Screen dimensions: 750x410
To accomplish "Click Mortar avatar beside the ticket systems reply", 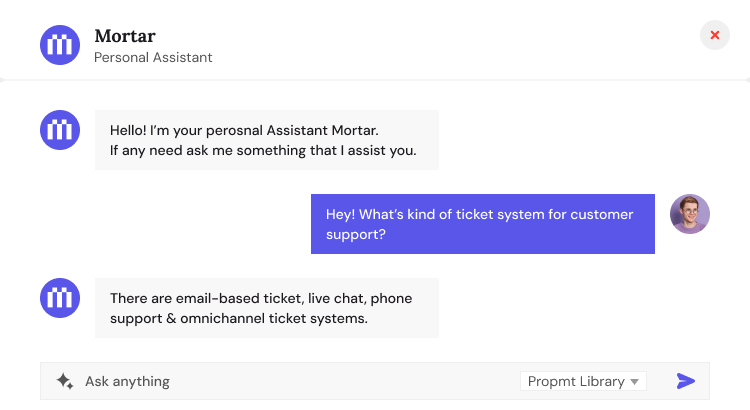I will pos(59,298).
